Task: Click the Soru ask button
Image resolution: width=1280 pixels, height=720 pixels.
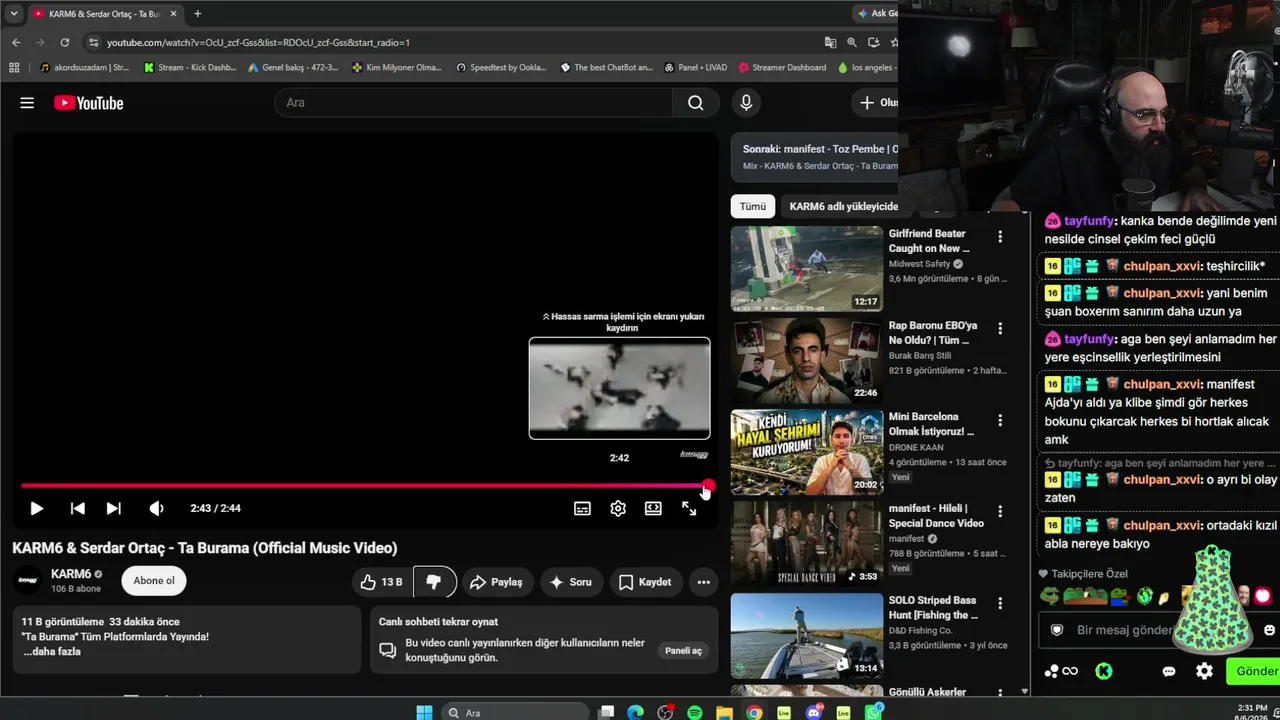Action: 570,582
